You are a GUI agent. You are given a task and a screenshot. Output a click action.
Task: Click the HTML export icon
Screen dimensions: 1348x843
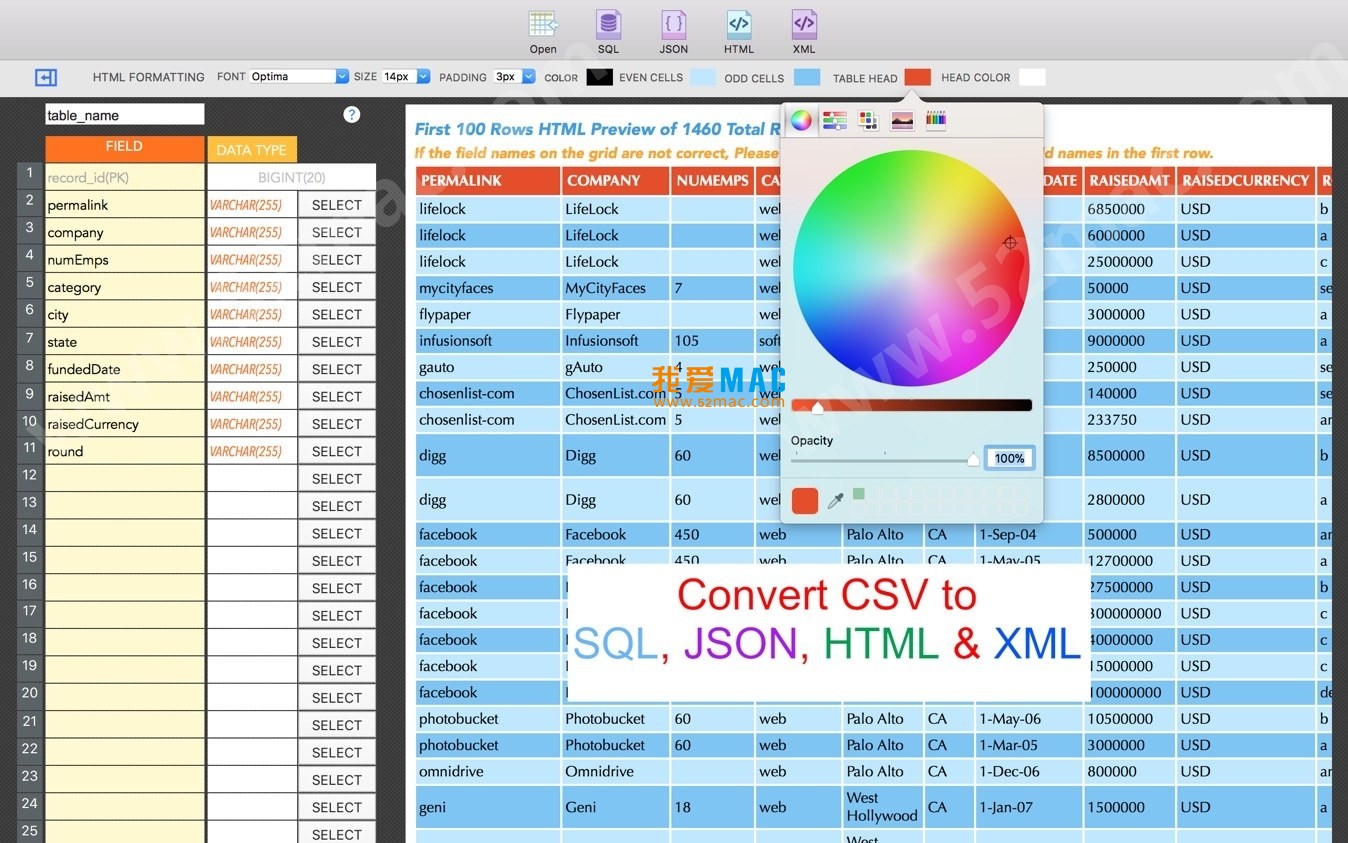[738, 28]
